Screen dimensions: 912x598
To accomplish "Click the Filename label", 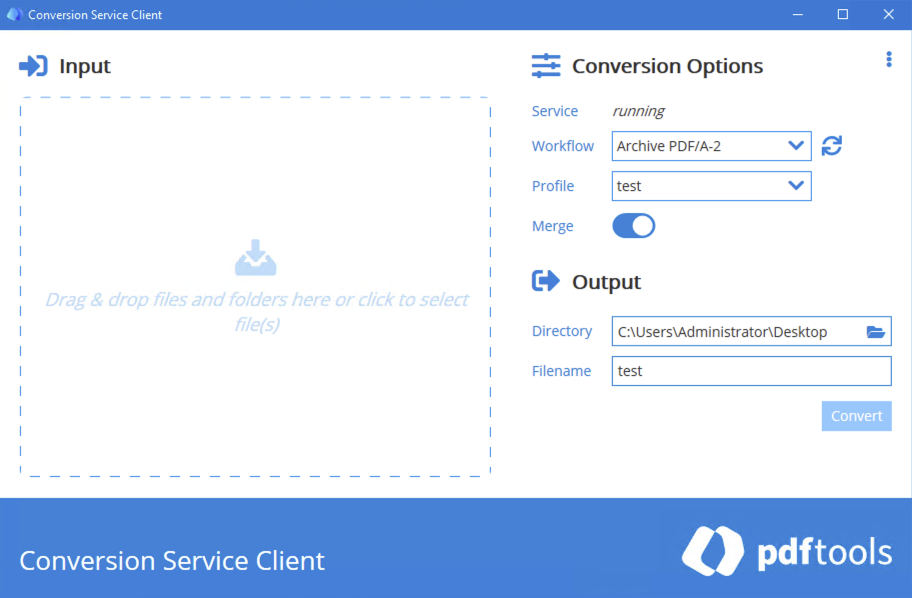I will coord(561,371).
